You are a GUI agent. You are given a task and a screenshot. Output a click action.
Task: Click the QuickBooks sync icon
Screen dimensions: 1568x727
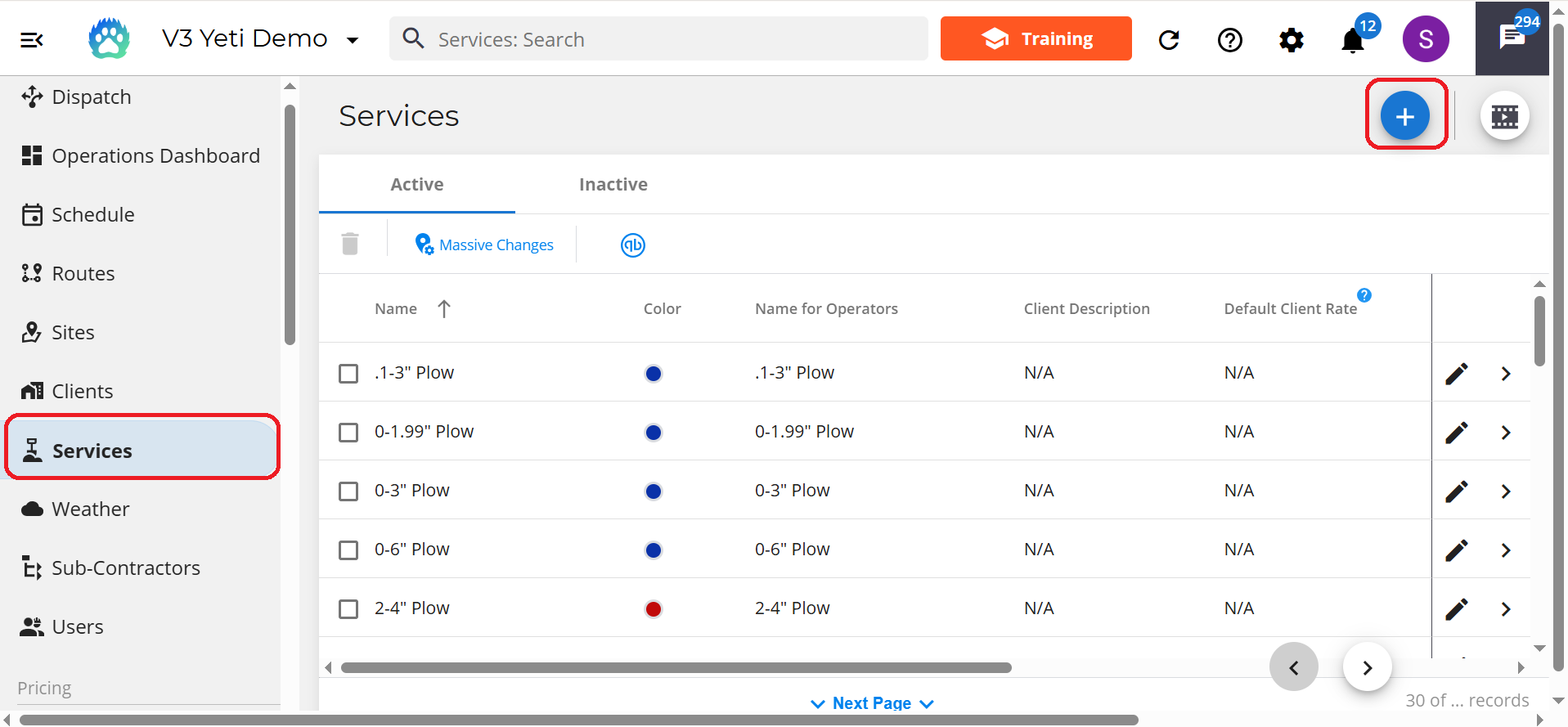tap(632, 245)
